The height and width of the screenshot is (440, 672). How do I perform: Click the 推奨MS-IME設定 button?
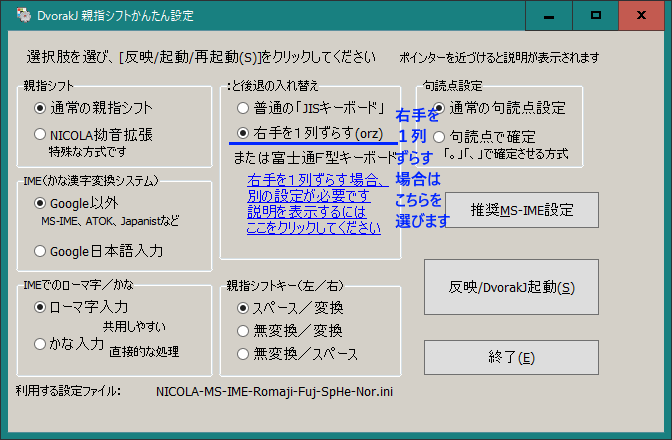coord(521,210)
